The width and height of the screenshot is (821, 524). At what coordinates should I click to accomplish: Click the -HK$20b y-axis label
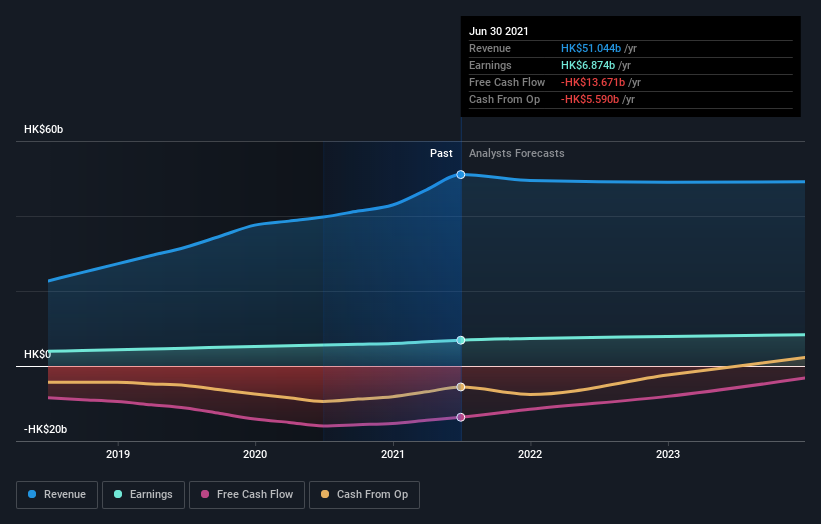(x=46, y=429)
